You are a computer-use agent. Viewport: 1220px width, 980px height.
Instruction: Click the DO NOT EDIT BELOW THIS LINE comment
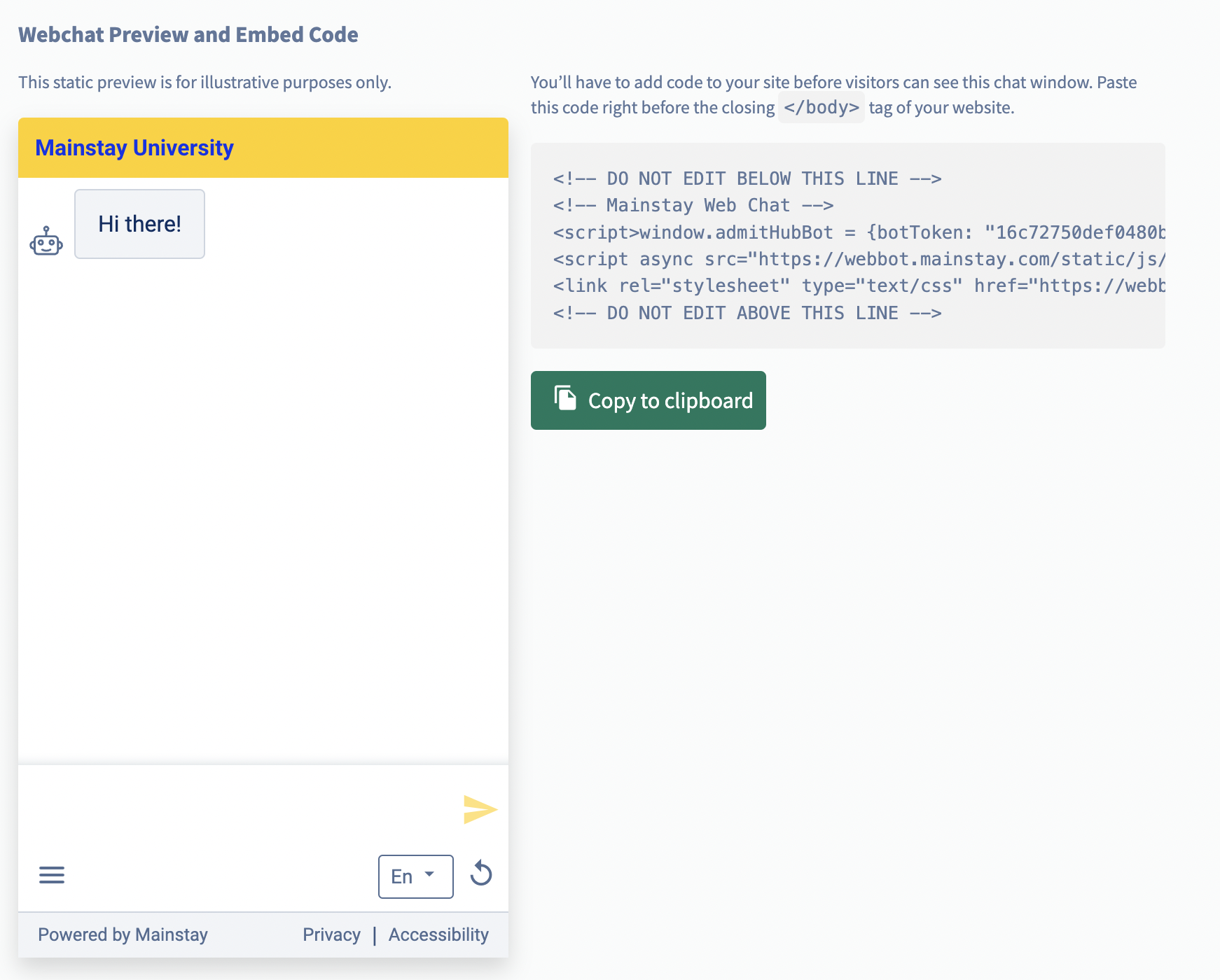747,178
